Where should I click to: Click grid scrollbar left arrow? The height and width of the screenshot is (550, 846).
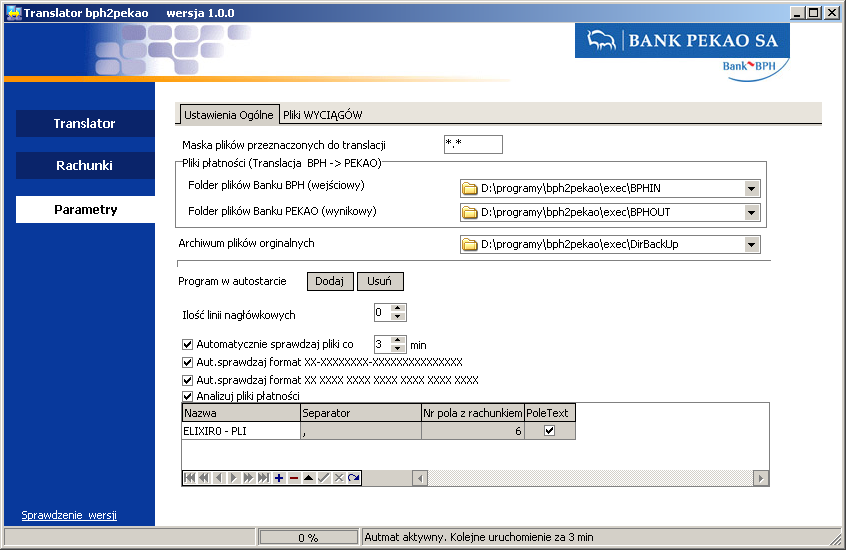pos(420,478)
